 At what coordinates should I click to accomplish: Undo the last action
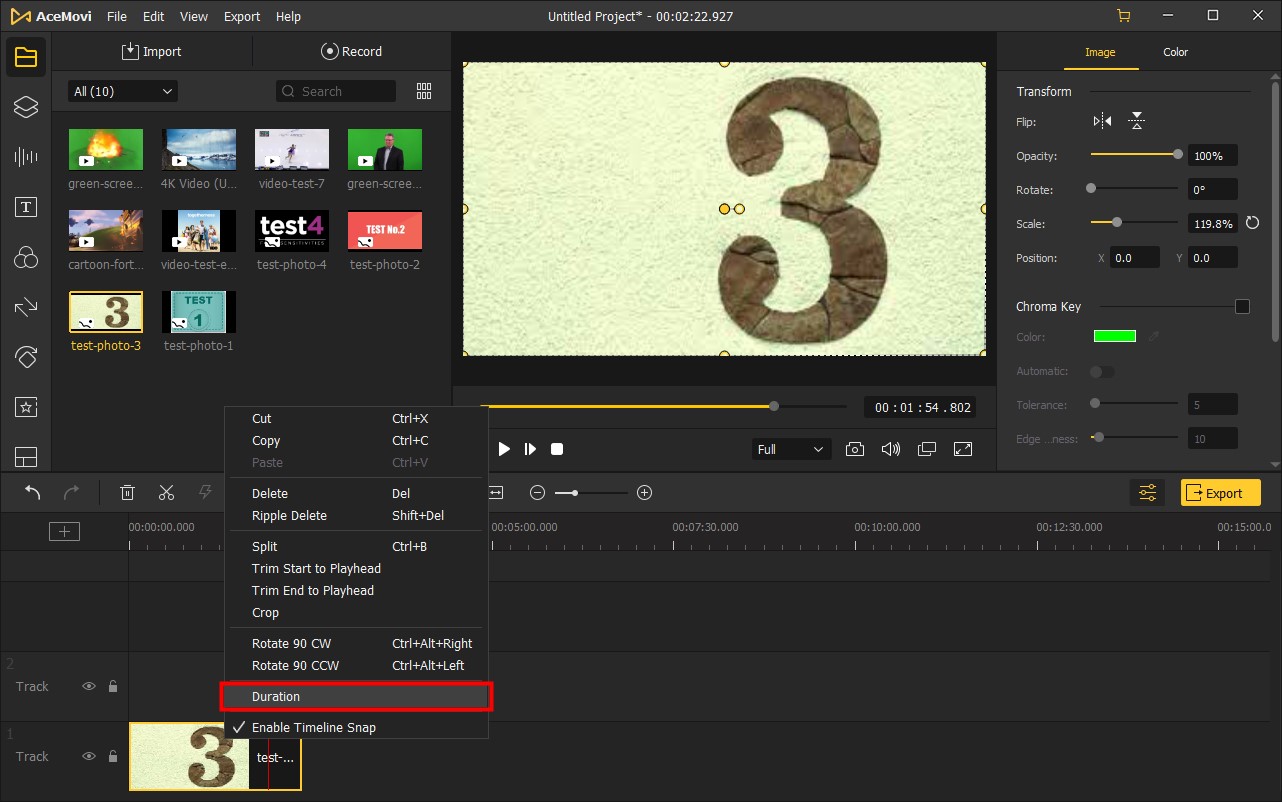pos(32,492)
